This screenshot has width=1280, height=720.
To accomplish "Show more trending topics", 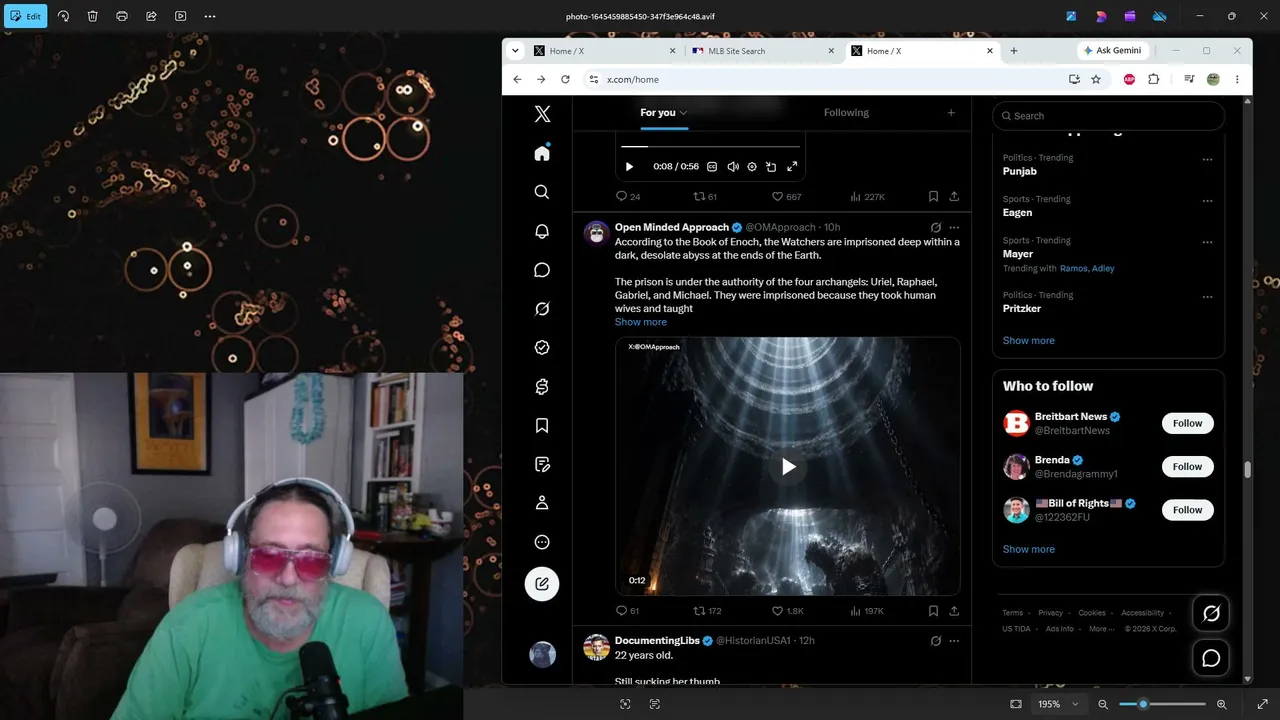I will [1029, 341].
